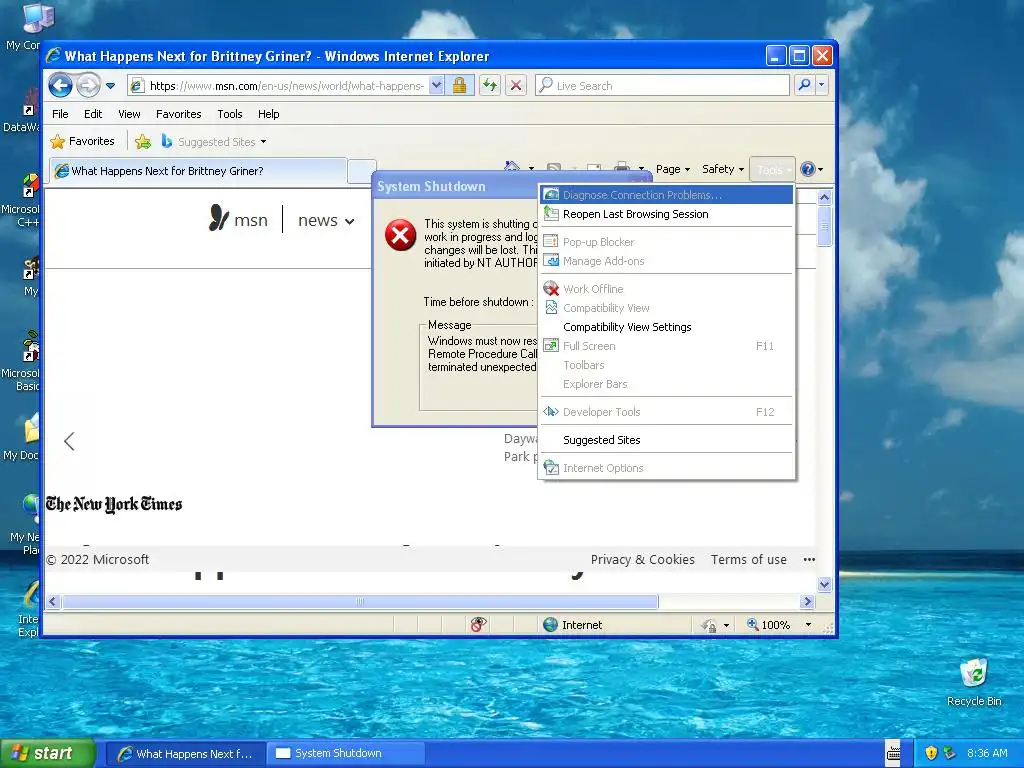Open the search provider dropdown arrow
This screenshot has height=768, width=1024.
click(x=822, y=85)
